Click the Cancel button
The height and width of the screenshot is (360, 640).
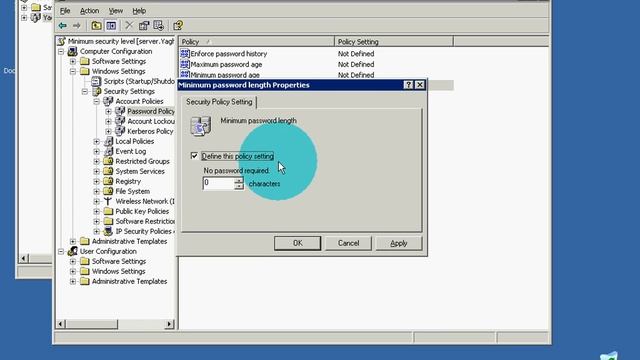pyautogui.click(x=348, y=243)
